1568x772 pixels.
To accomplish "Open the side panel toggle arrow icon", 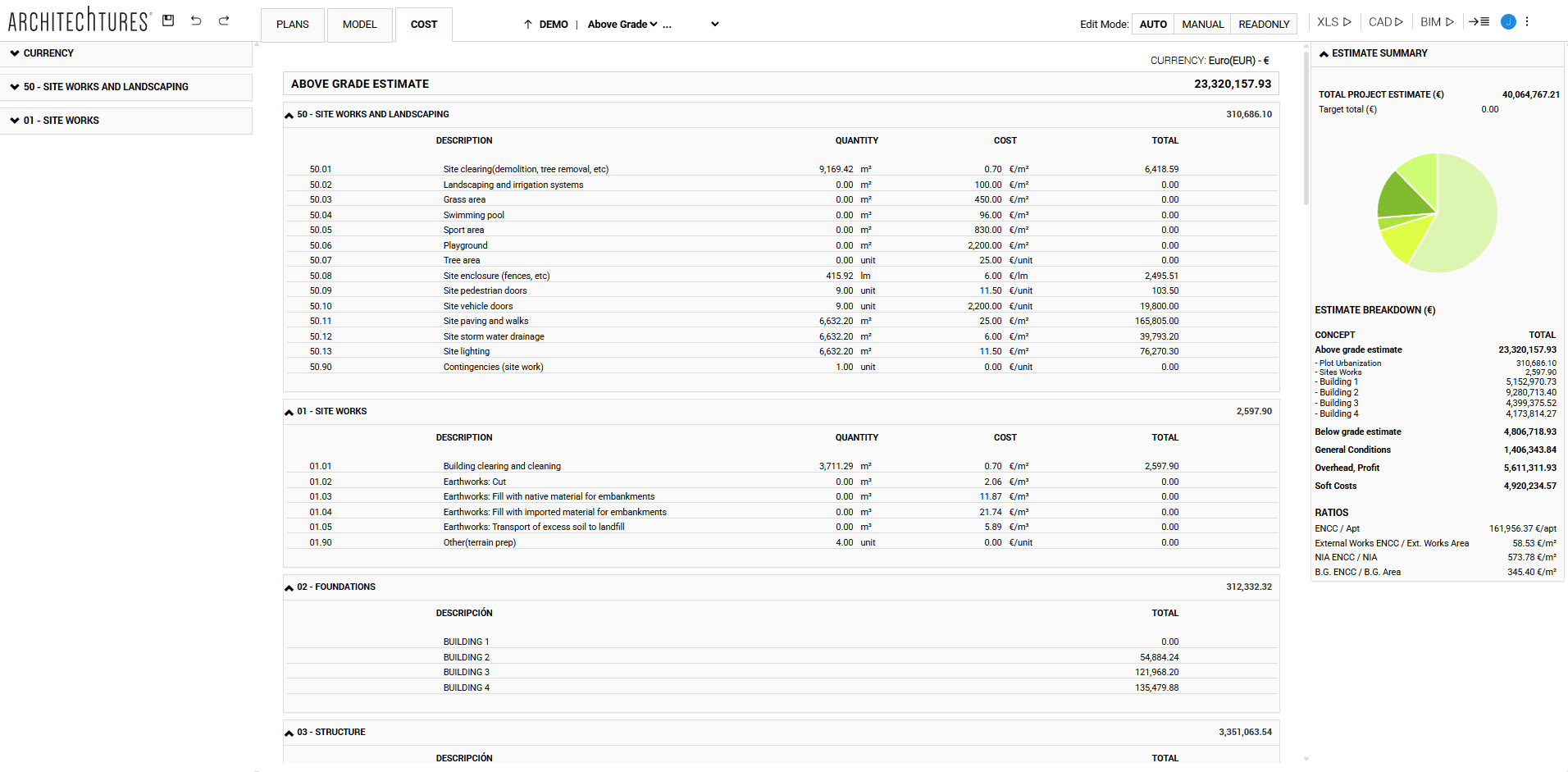I will (x=1479, y=21).
